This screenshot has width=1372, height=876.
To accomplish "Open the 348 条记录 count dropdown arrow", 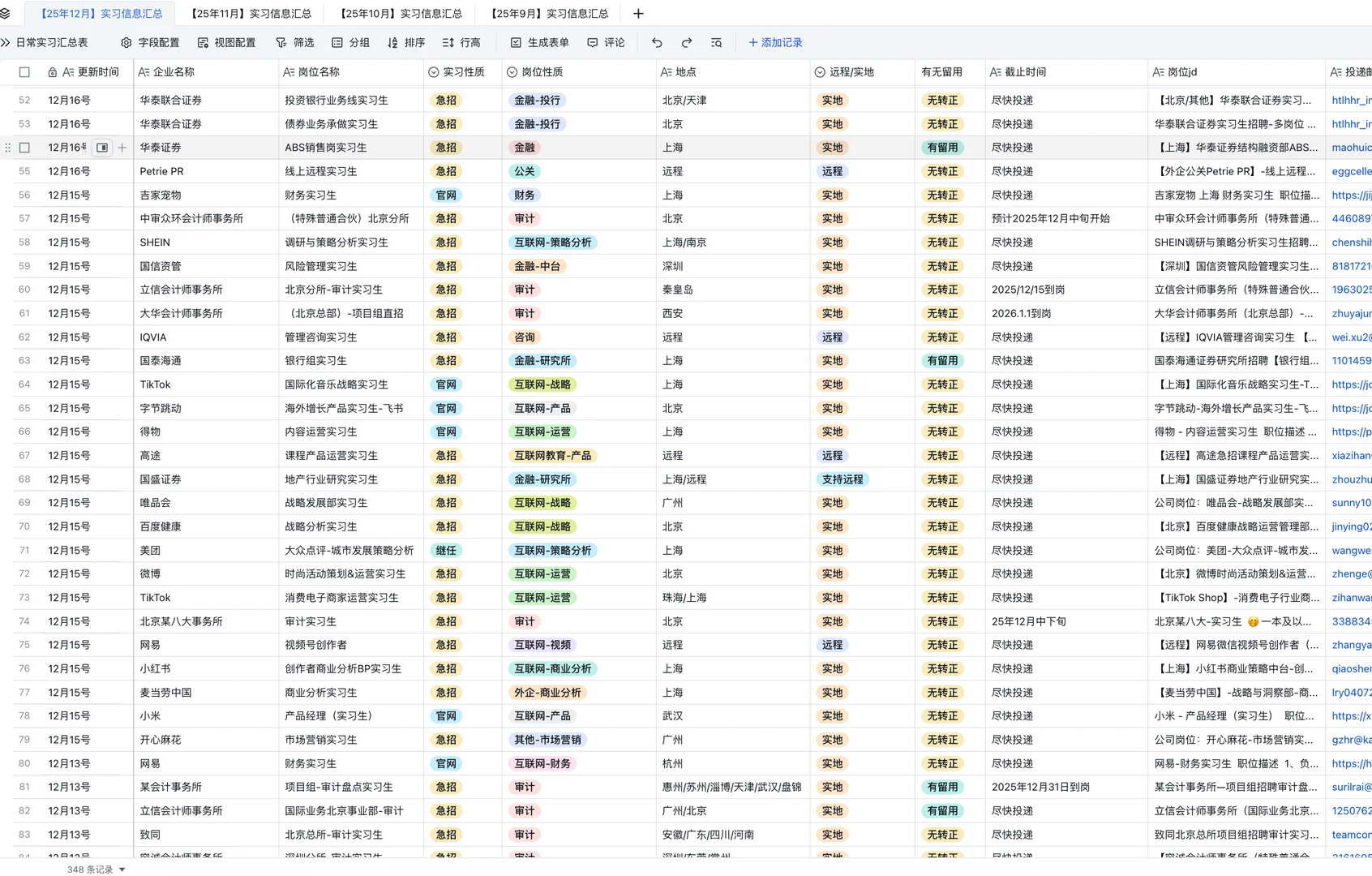I will 122,870.
